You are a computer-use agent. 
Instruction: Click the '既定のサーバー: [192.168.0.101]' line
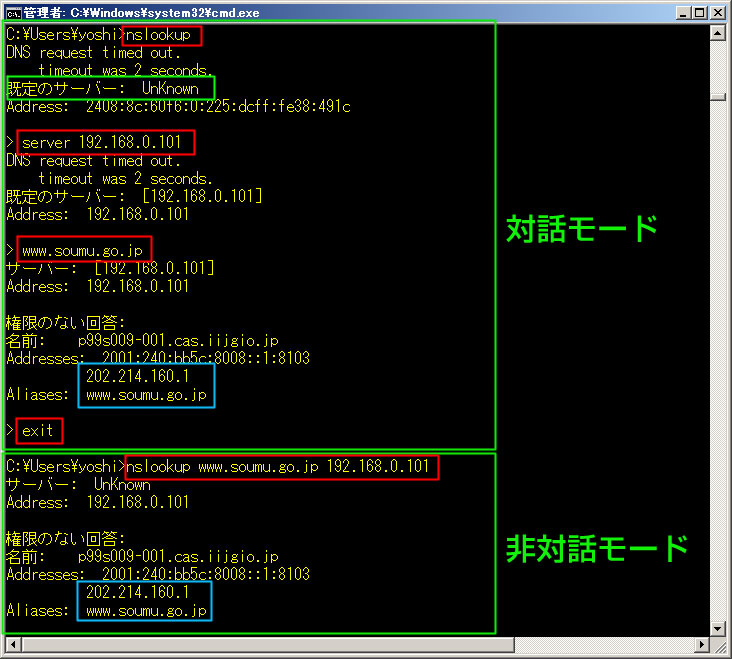click(x=134, y=196)
